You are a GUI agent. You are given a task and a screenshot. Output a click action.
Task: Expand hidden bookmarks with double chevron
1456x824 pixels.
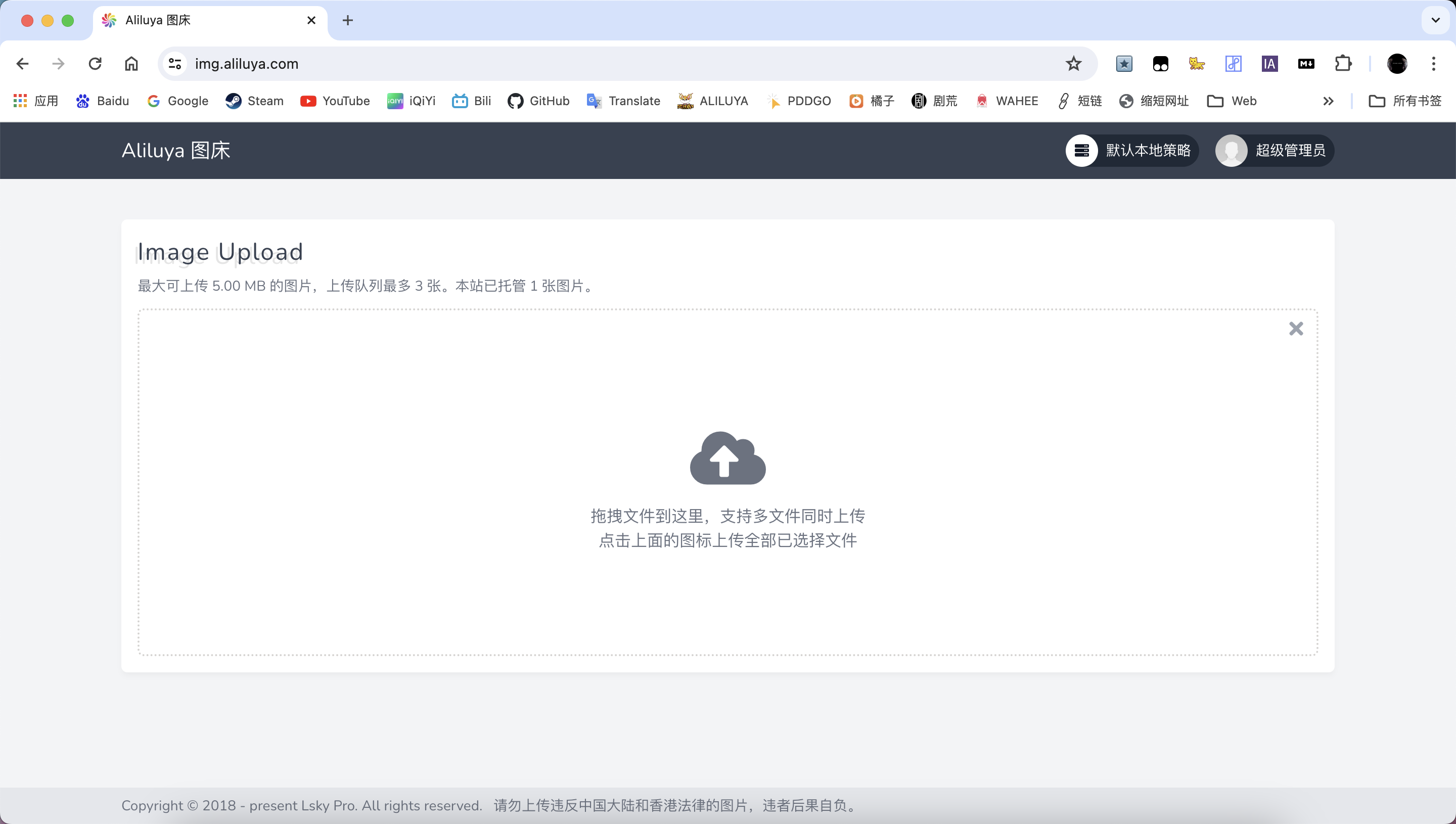tap(1328, 101)
